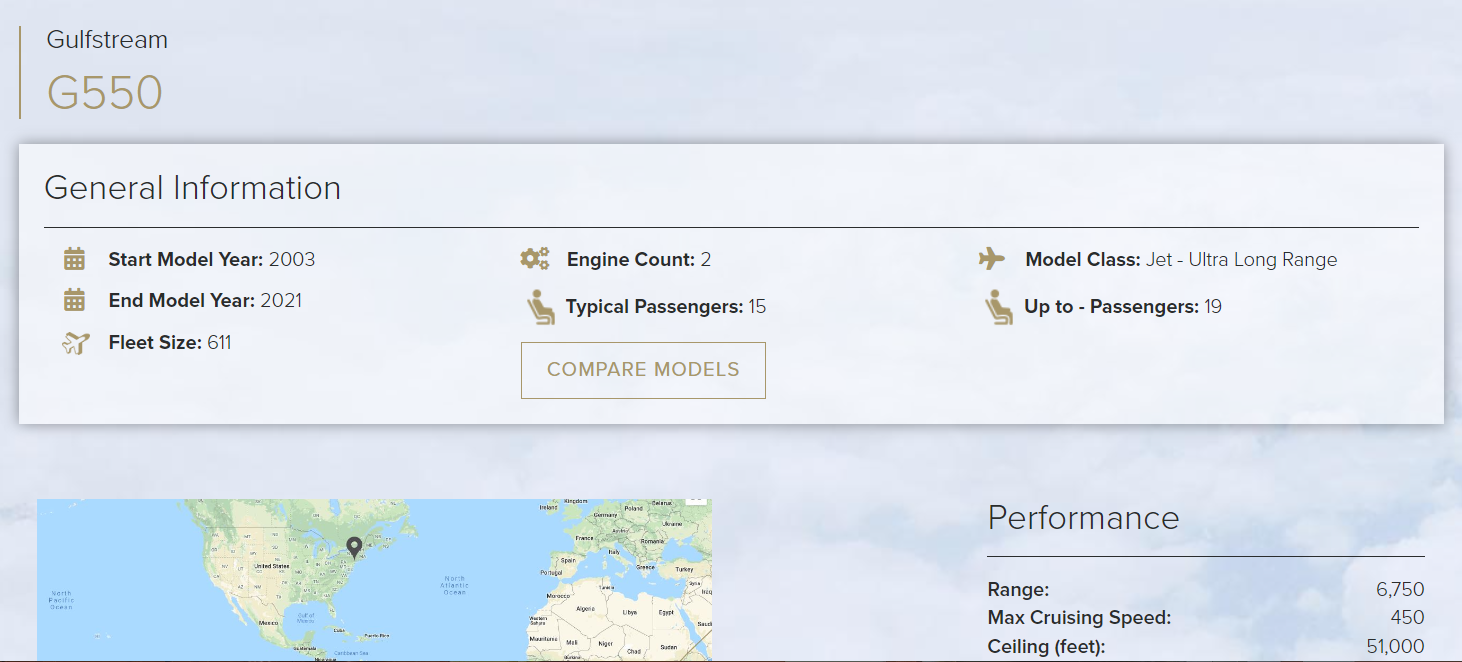The width and height of the screenshot is (1462, 662).
Task: Click Mexico on the map
Action: tap(268, 623)
